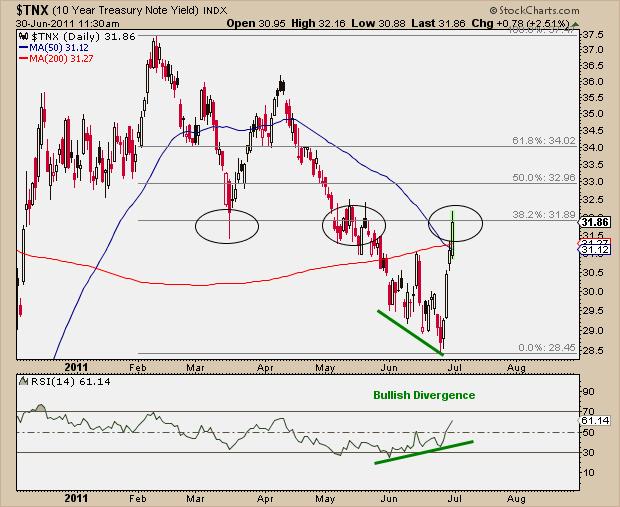Screen dimensions: 620x507
Task: Click the '61.8%: 34.02' Fibonacci label
Action: [544, 140]
